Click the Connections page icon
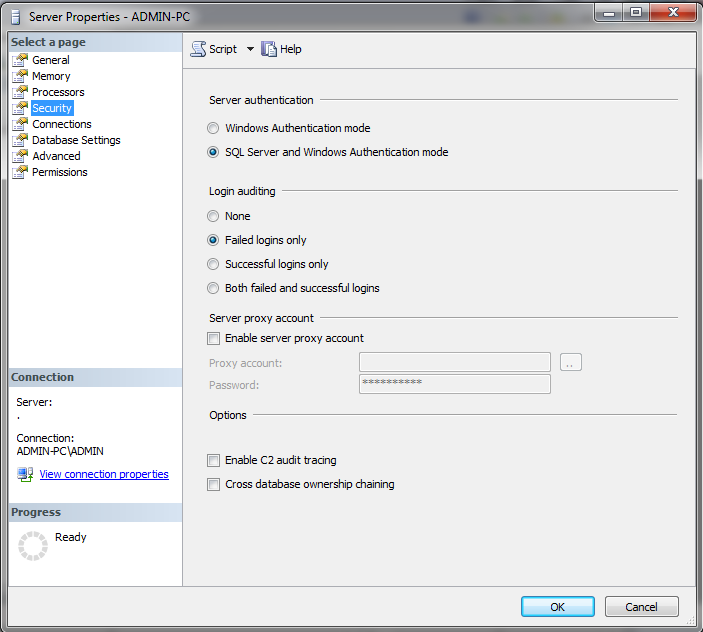This screenshot has width=703, height=632. pos(20,124)
